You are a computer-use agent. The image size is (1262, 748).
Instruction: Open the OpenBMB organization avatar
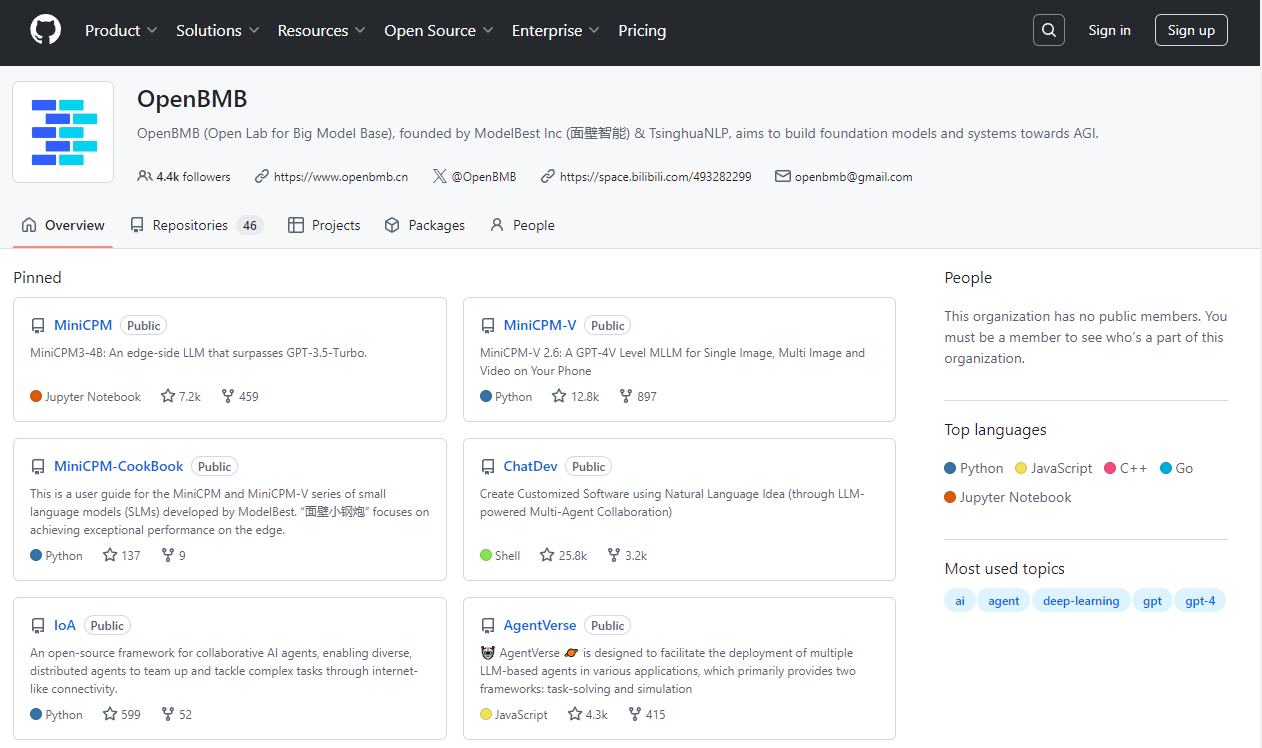[x=63, y=132]
